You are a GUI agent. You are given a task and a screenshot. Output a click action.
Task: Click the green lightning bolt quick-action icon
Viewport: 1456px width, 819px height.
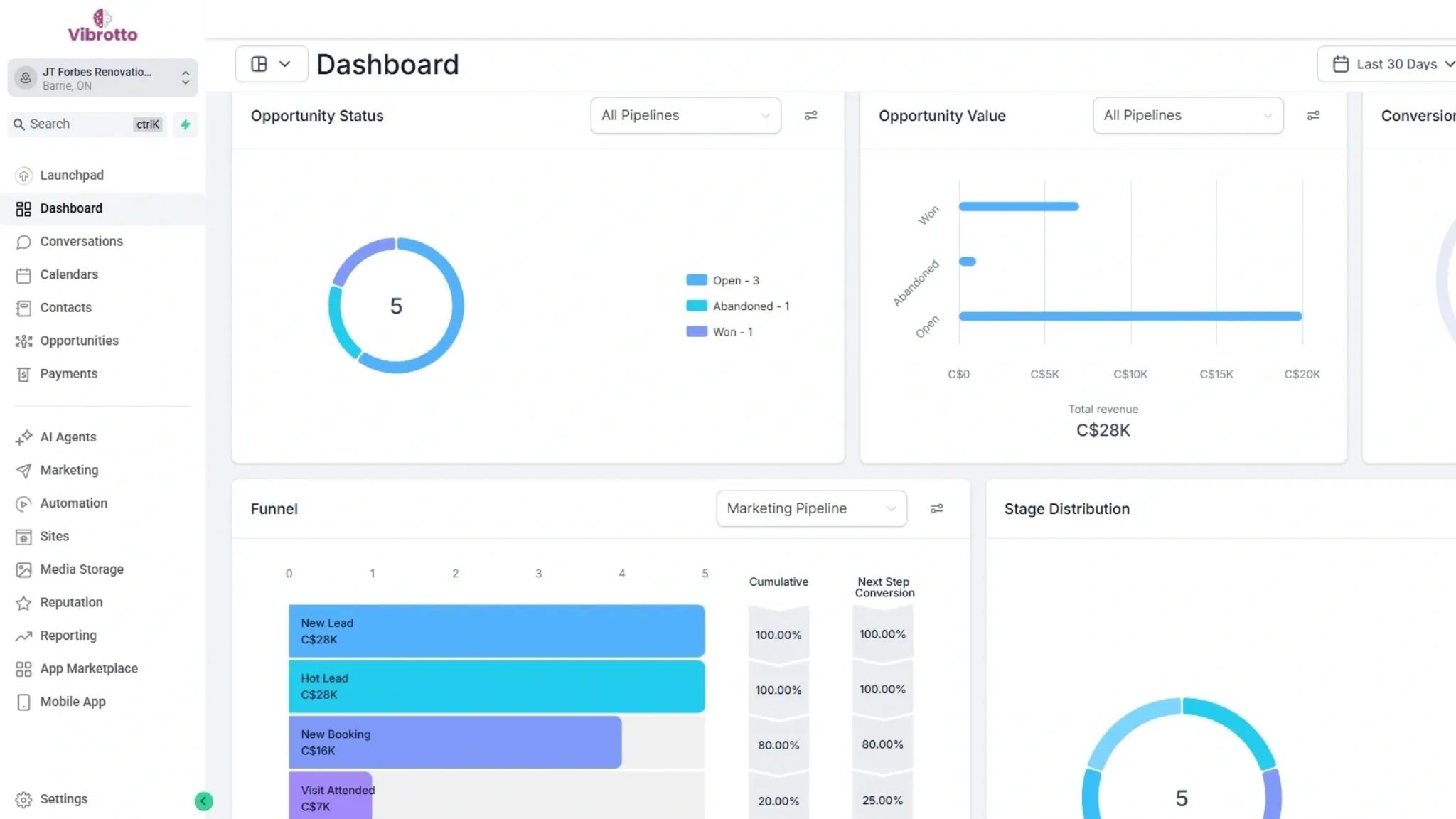[186, 124]
